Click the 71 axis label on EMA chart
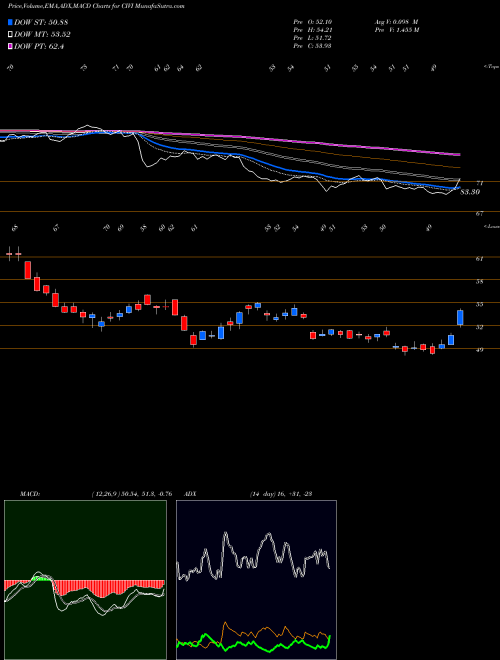The width and height of the screenshot is (500, 660). click(479, 183)
